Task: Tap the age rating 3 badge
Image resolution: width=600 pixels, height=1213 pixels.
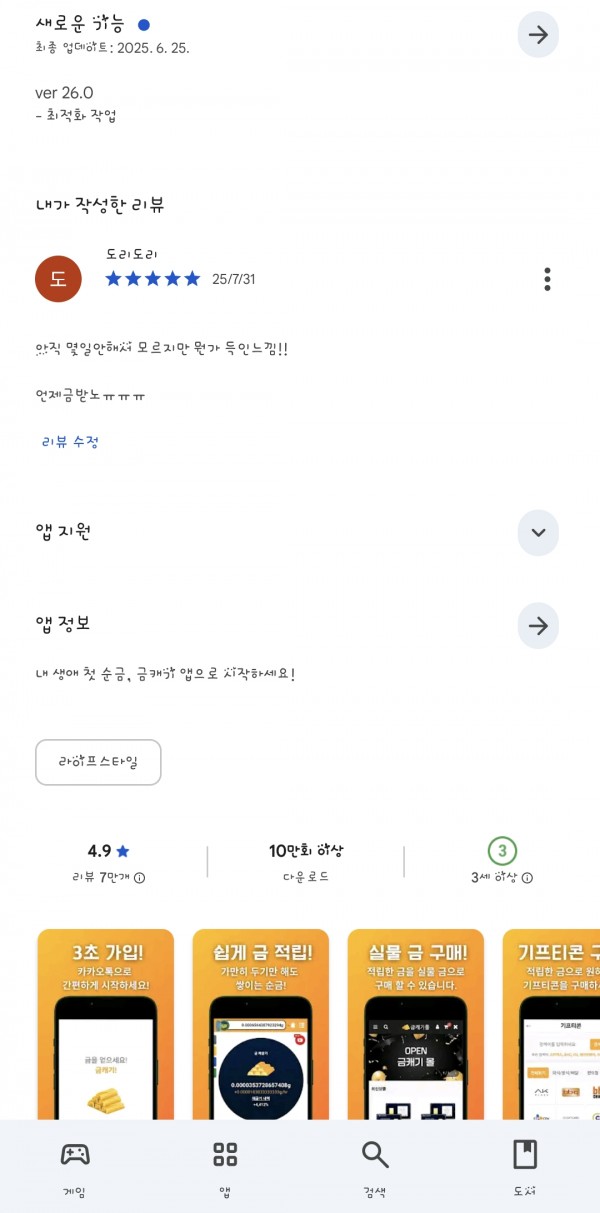Action: [502, 851]
